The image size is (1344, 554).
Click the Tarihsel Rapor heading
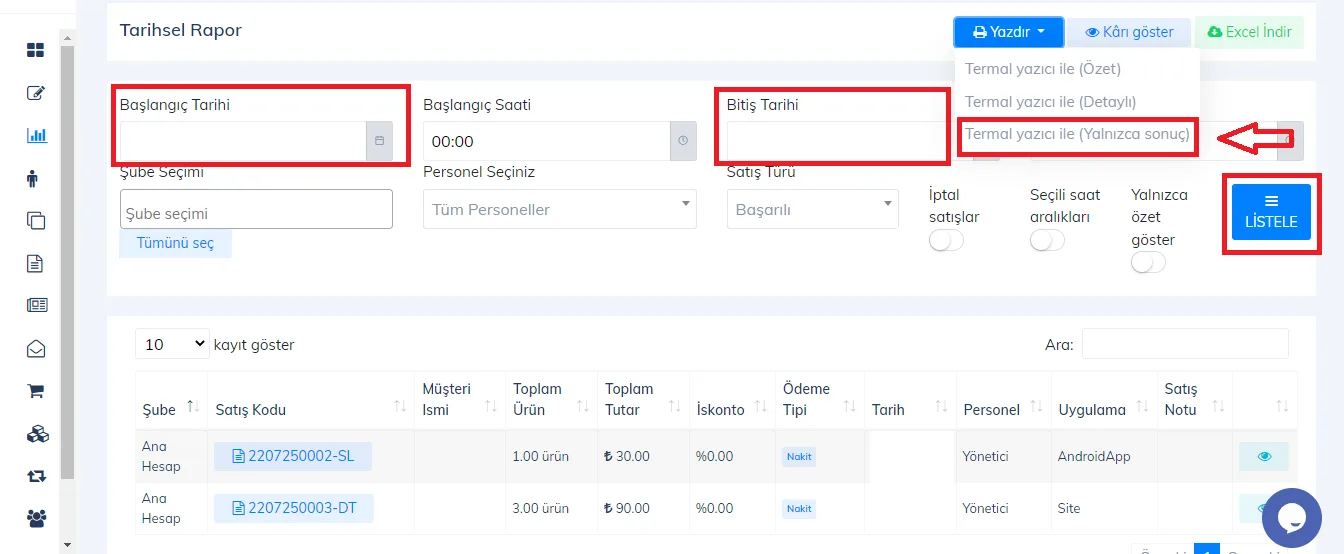tap(181, 30)
